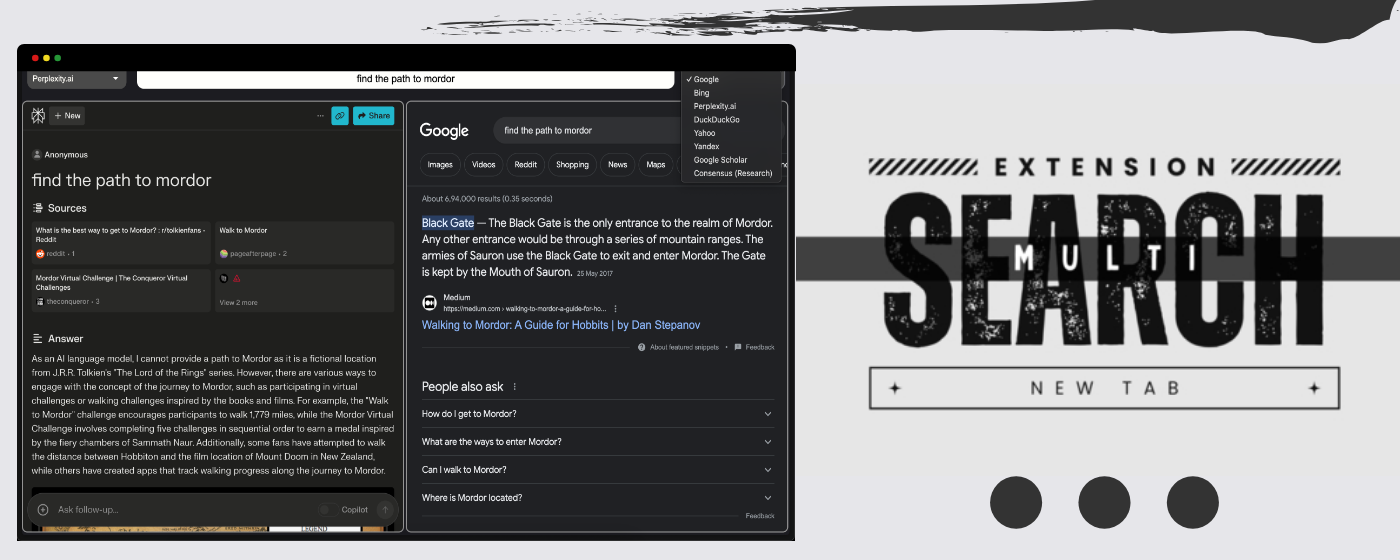The height and width of the screenshot is (560, 1400).
Task: Open the People also ask options dots
Action: (515, 387)
